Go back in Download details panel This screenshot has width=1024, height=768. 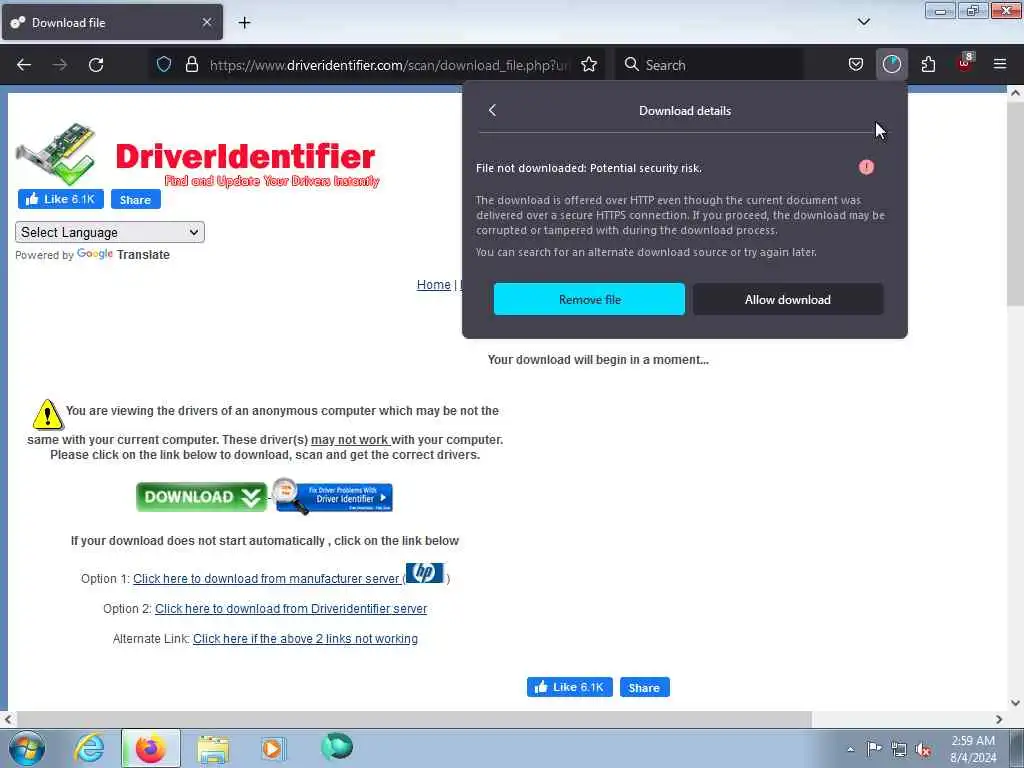[x=492, y=110]
